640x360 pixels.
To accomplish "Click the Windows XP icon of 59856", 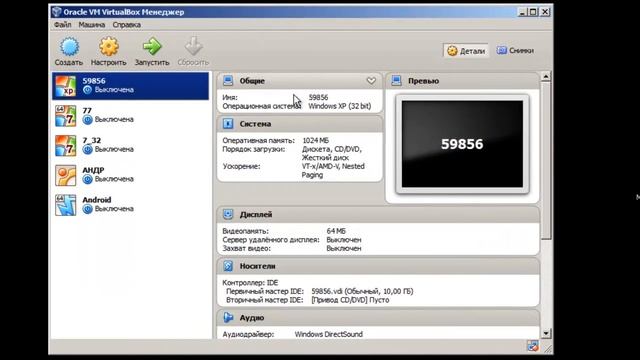I will tap(66, 86).
